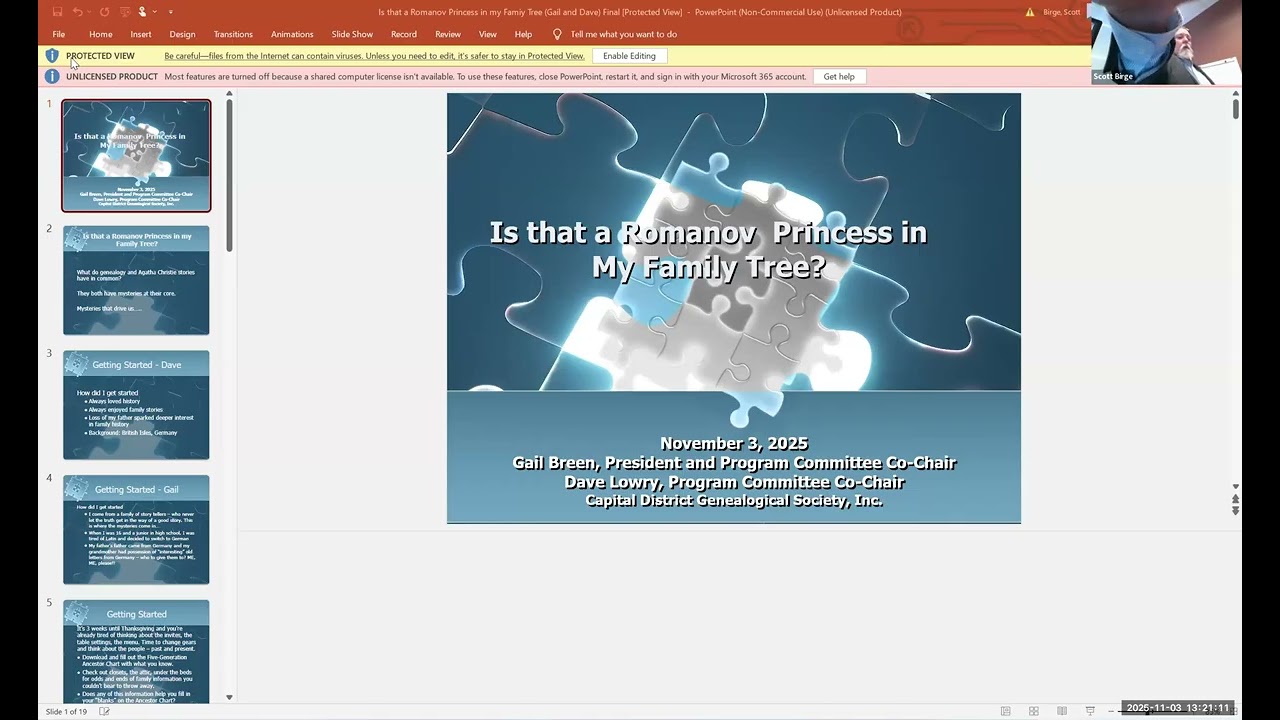
Task: Click the Unlicensed Product info icon
Action: click(x=52, y=76)
